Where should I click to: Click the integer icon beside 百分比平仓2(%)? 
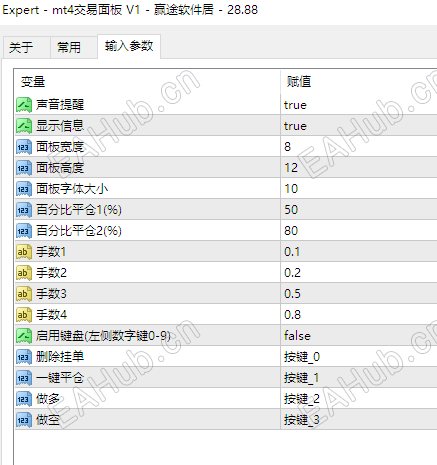24,231
